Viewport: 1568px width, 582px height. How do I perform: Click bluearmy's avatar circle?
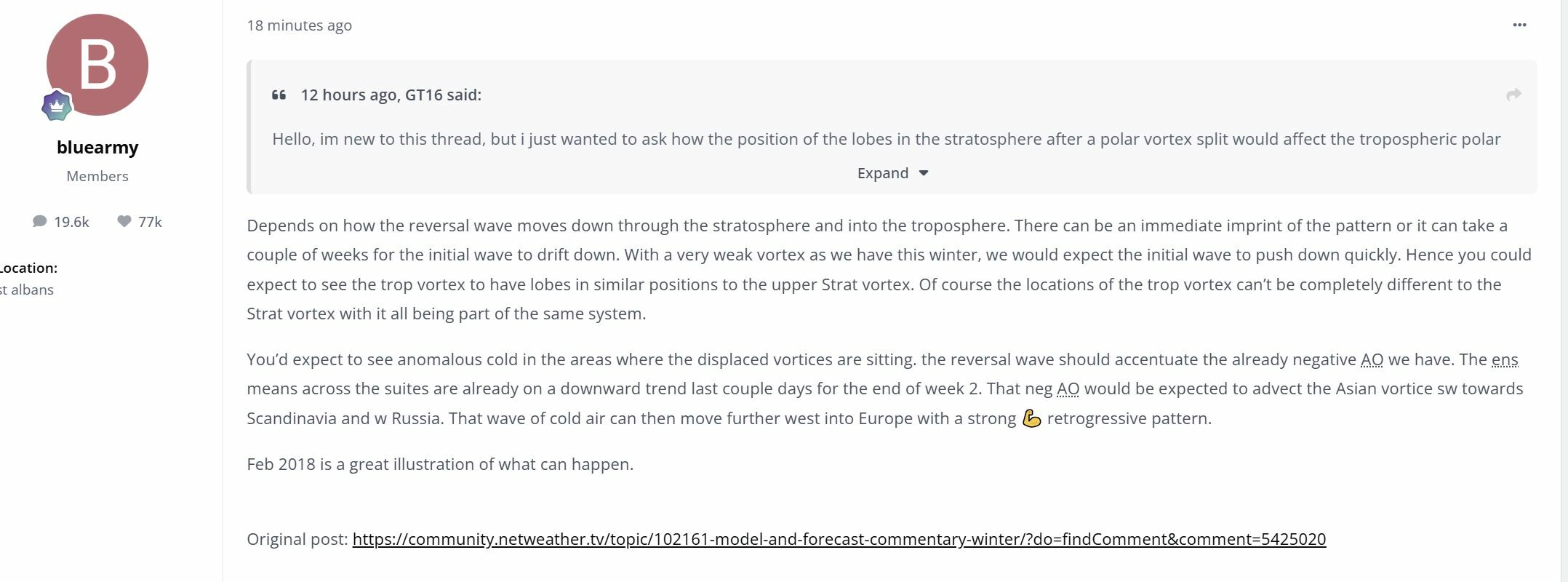[97, 65]
